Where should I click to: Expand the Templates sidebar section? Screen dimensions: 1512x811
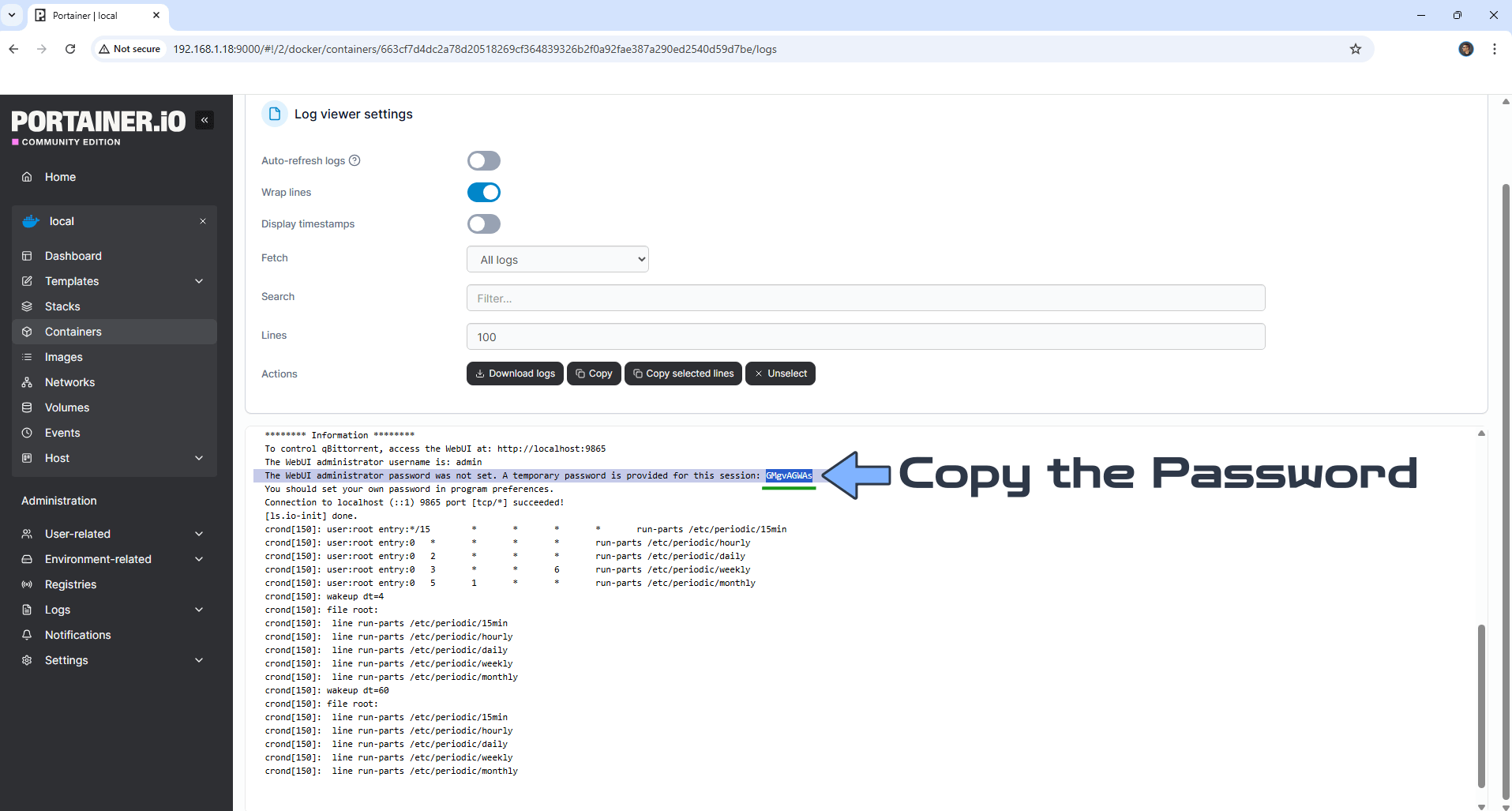coord(199,281)
